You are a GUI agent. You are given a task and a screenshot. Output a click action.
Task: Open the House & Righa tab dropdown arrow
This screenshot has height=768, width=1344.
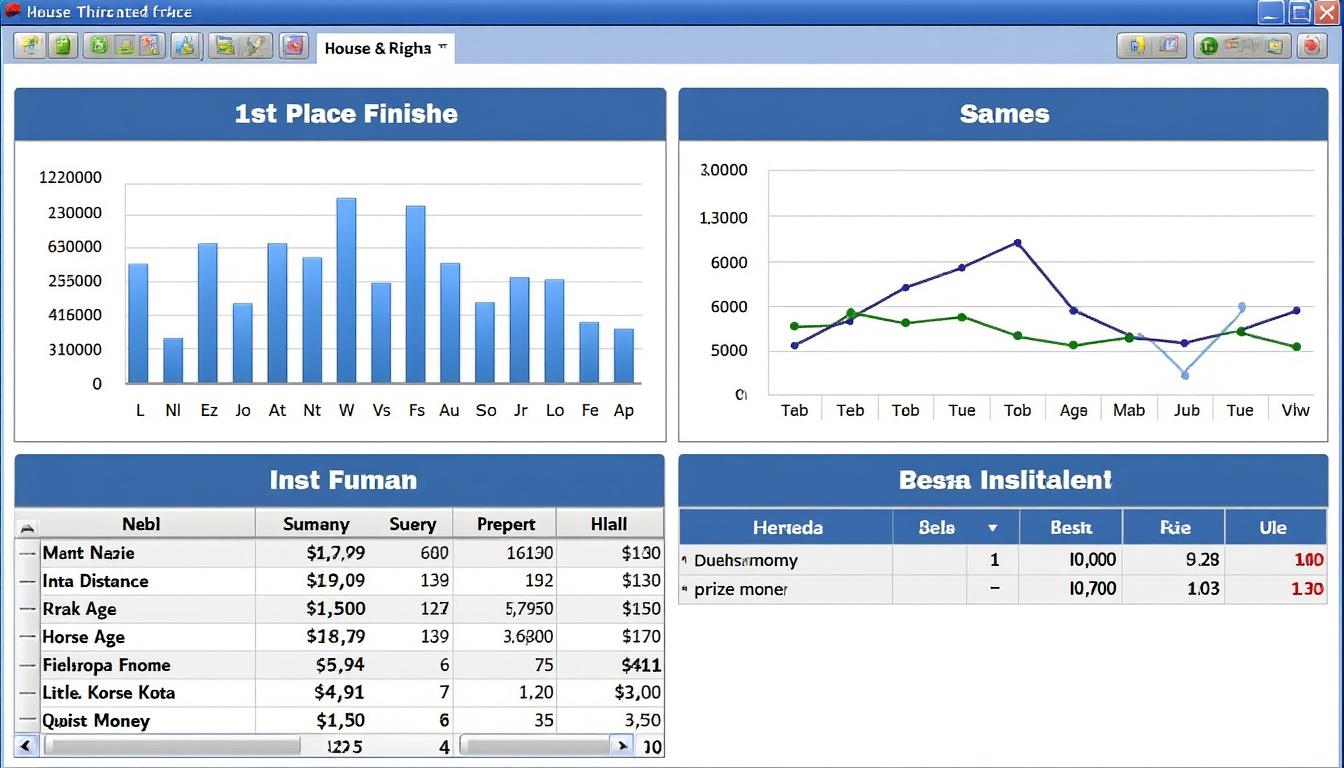coord(442,47)
